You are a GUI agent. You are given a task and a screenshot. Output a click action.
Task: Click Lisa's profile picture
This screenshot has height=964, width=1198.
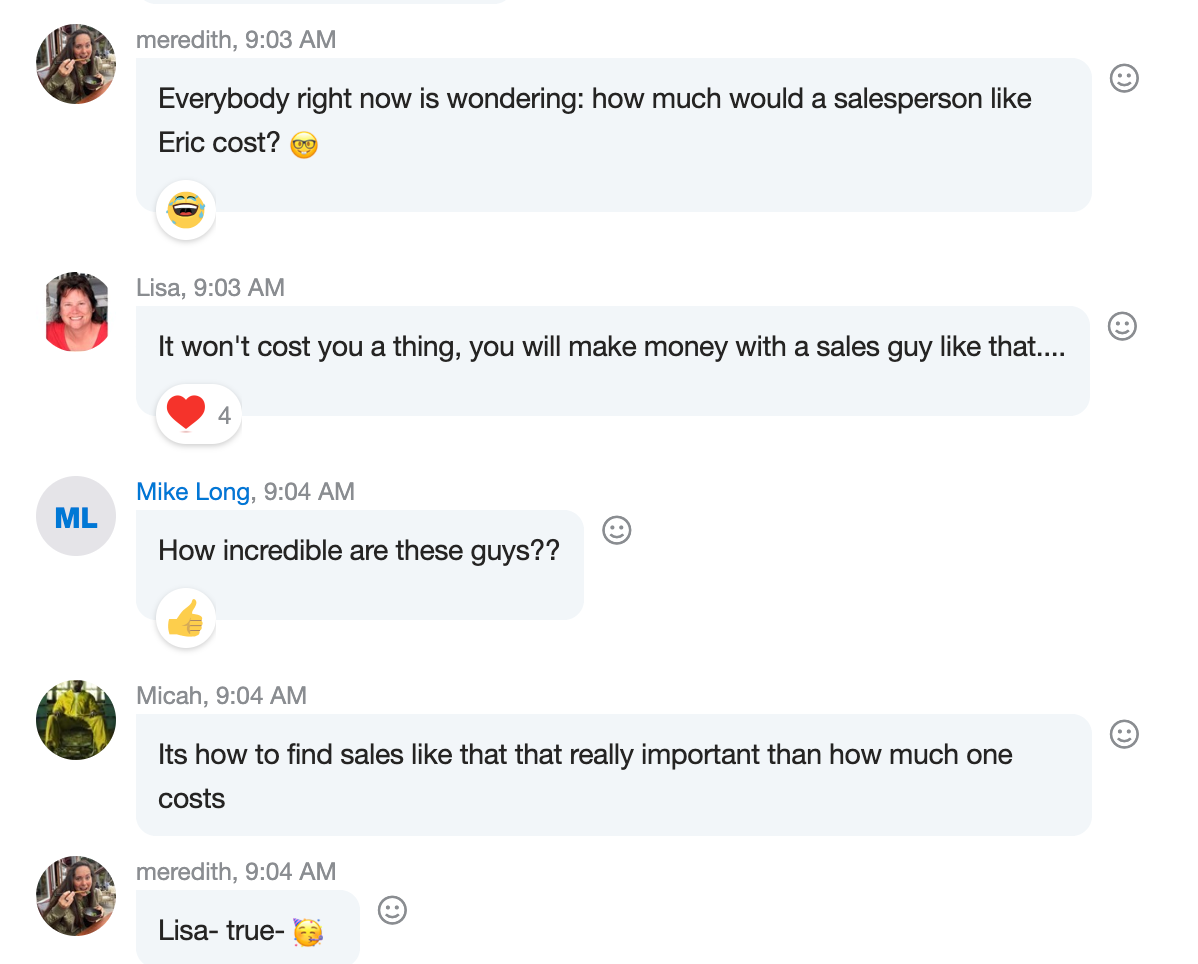(76, 312)
